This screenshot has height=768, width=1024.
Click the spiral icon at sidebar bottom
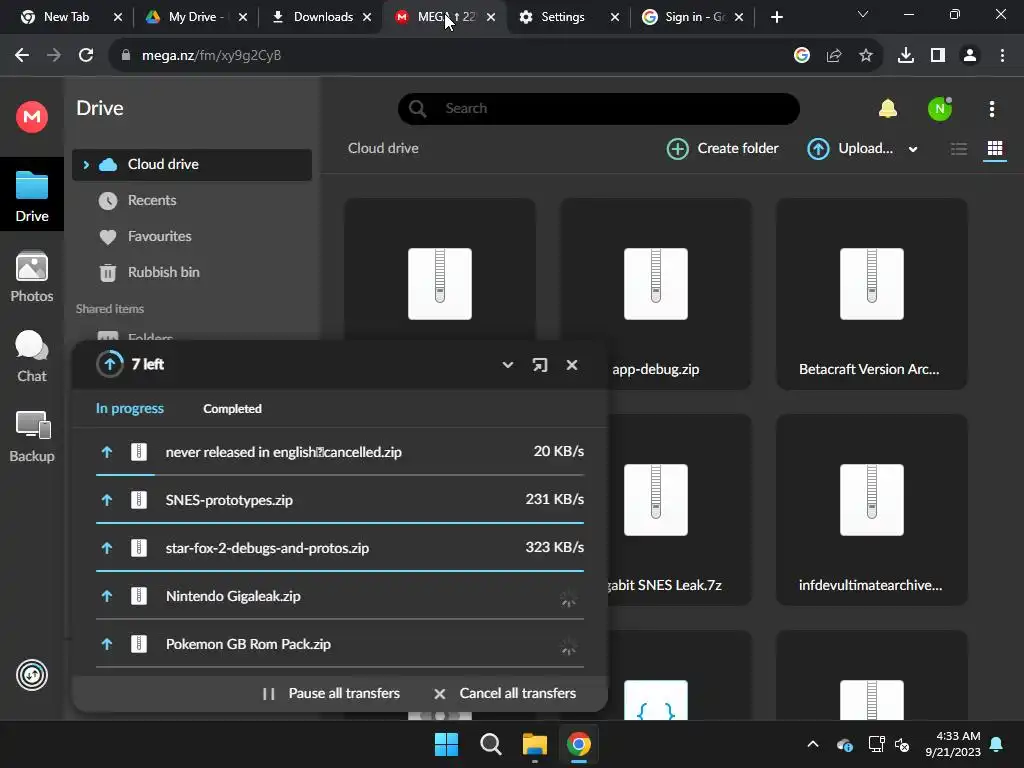(x=31, y=675)
